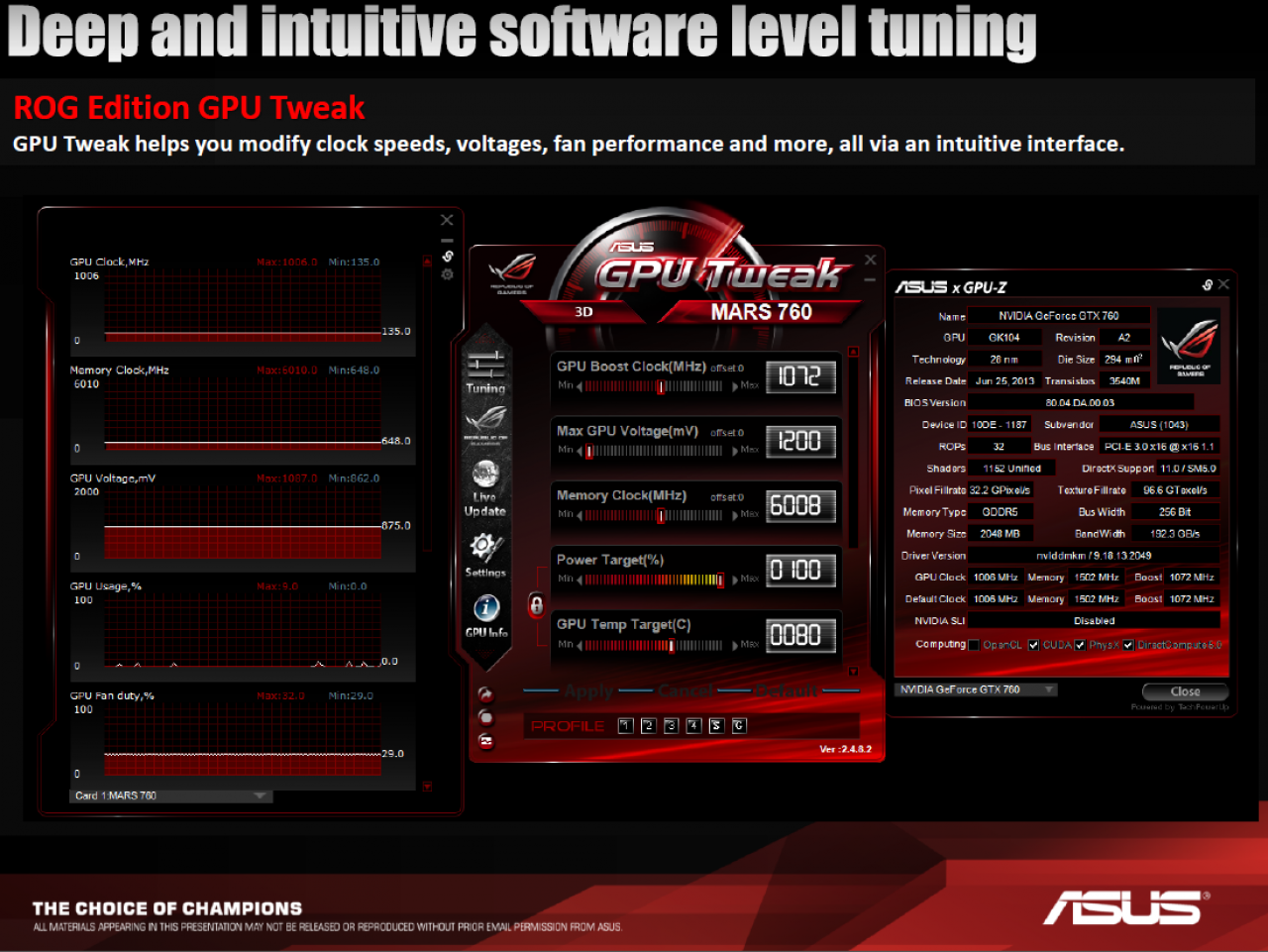Click Cancel in GPU Tweak

tap(685, 690)
